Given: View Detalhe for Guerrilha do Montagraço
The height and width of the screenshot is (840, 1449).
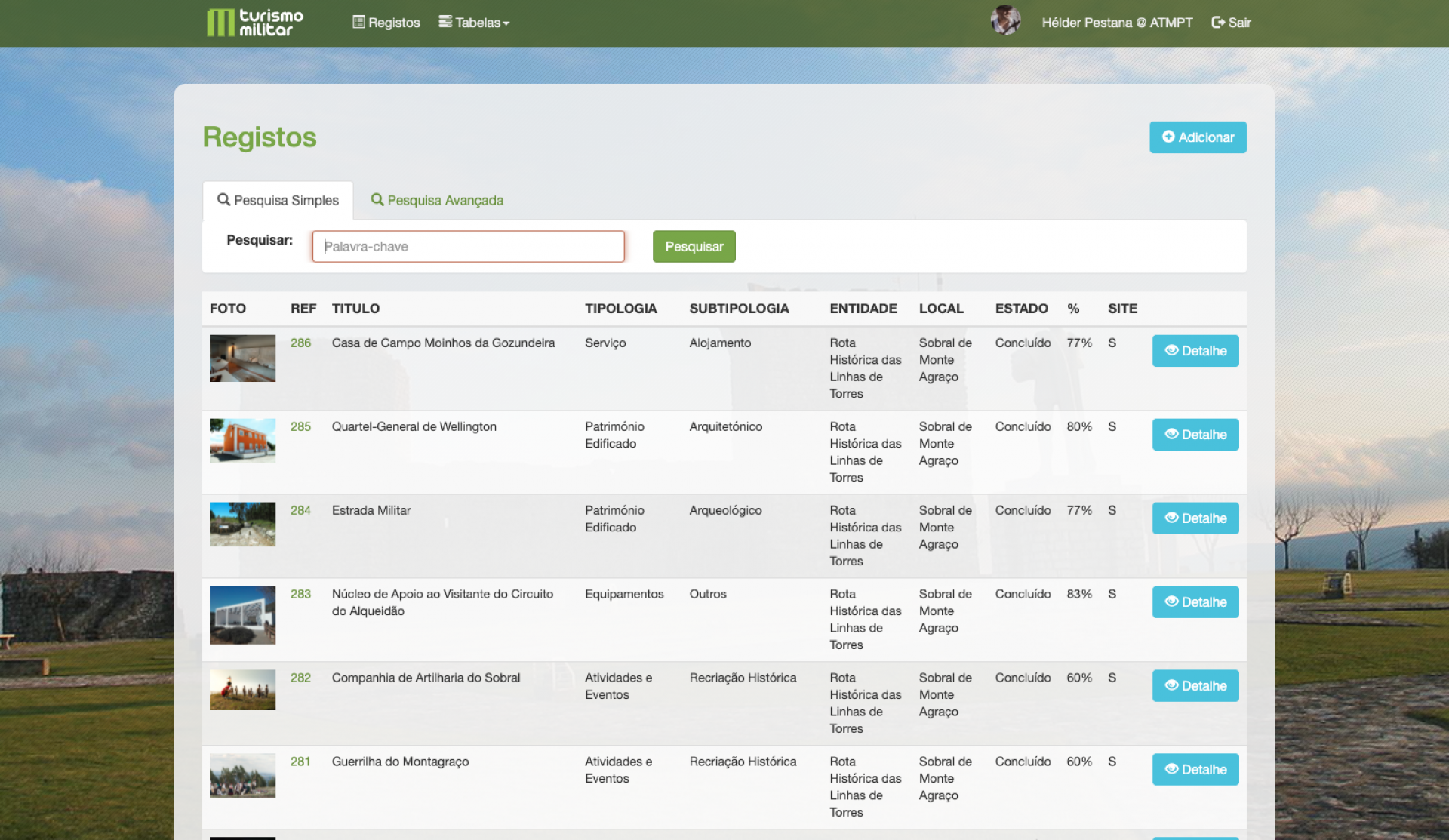Looking at the screenshot, I should (1195, 770).
